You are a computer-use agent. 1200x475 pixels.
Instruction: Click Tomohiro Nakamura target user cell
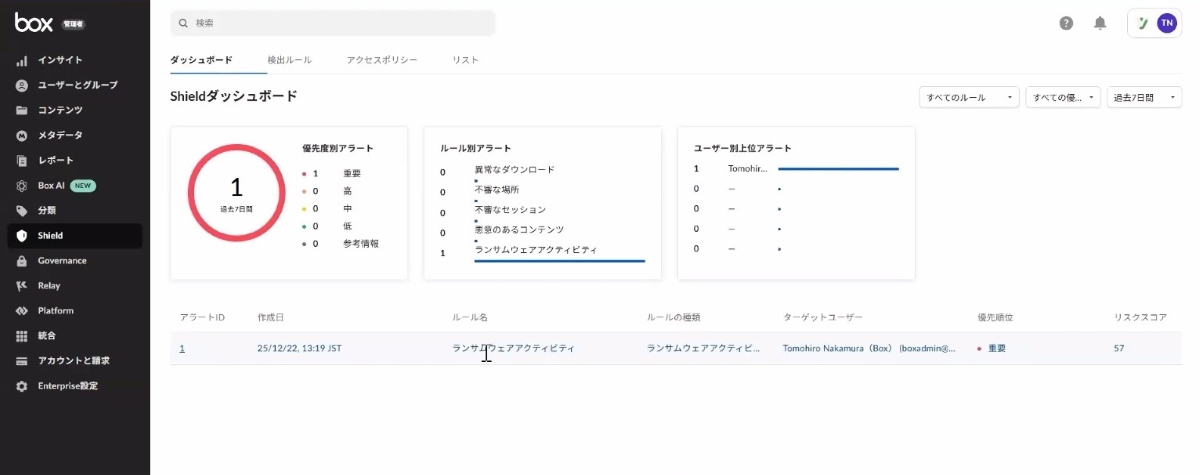point(869,348)
